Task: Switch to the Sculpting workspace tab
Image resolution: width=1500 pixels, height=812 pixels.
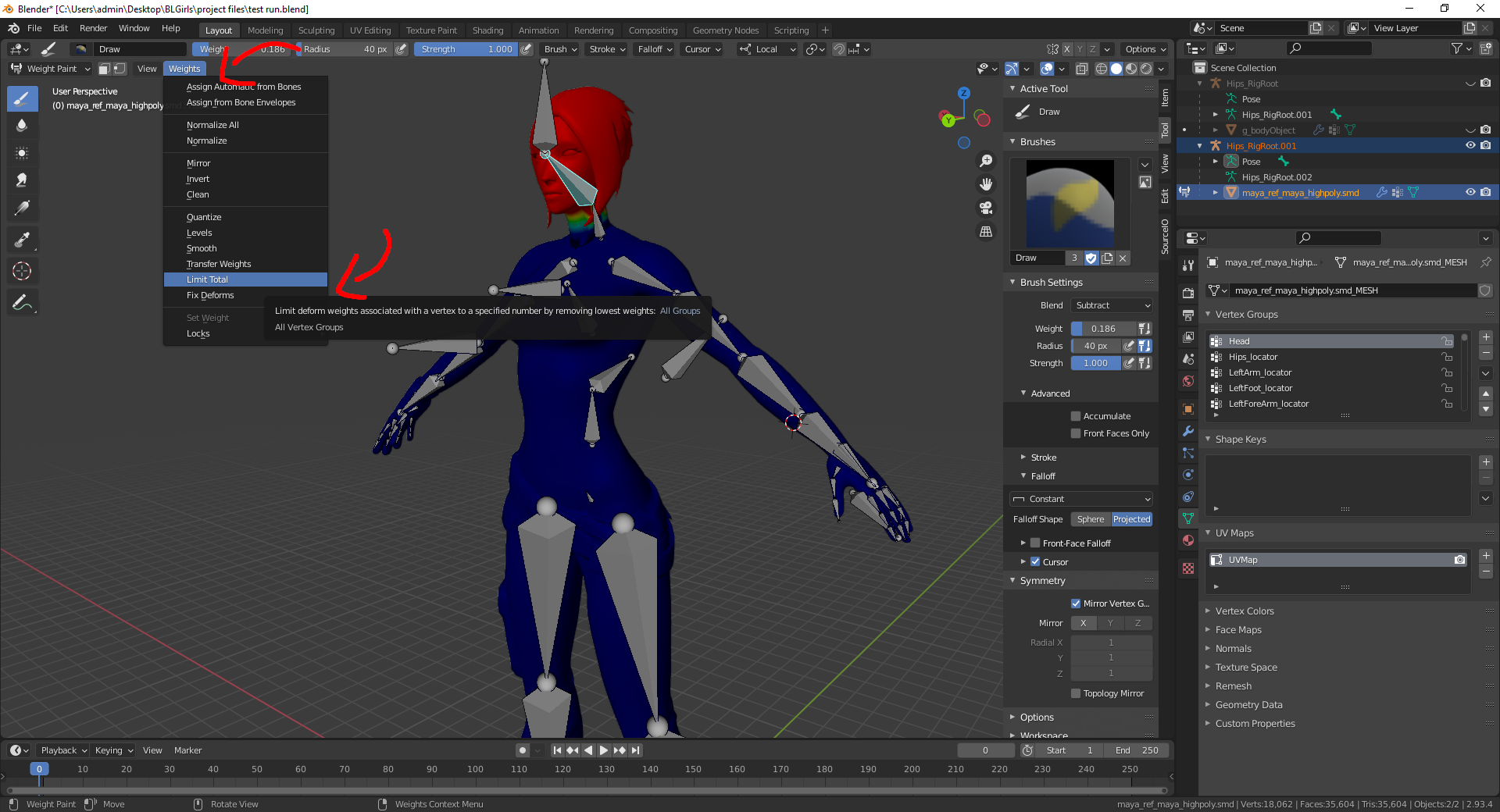Action: pyautogui.click(x=316, y=30)
